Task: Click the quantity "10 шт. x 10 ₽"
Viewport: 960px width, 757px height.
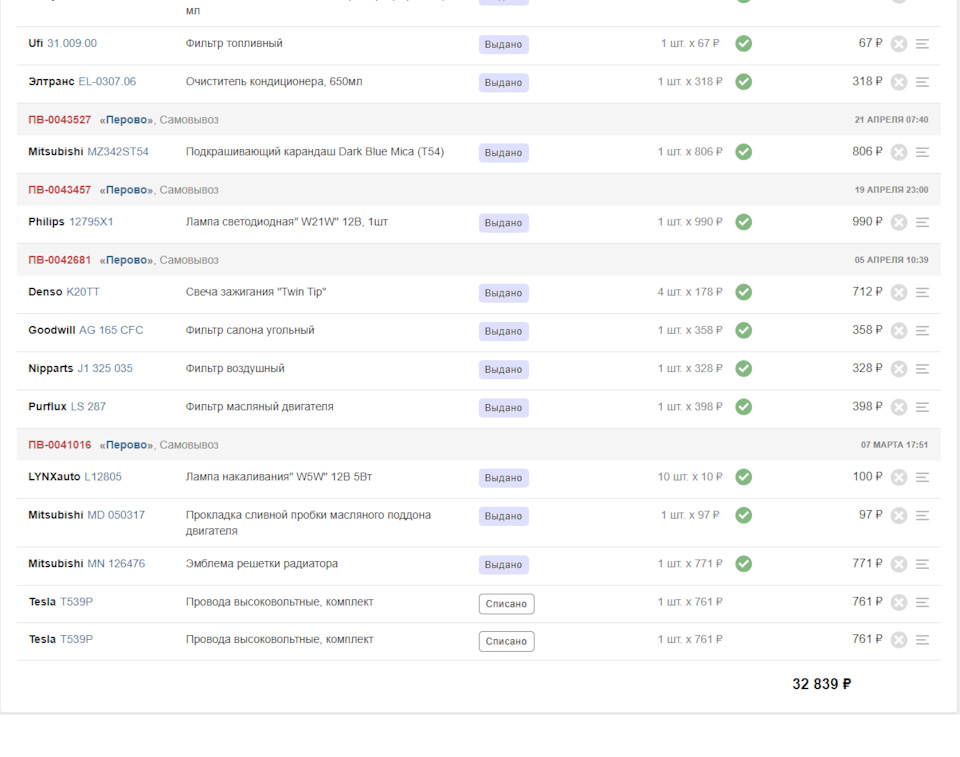Action: pyautogui.click(x=690, y=476)
